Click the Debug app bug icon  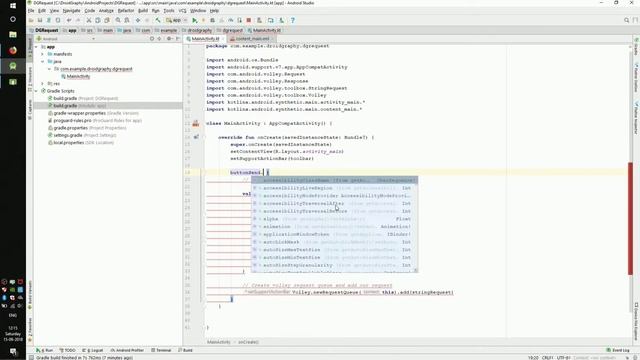pyautogui.click(x=212, y=20)
